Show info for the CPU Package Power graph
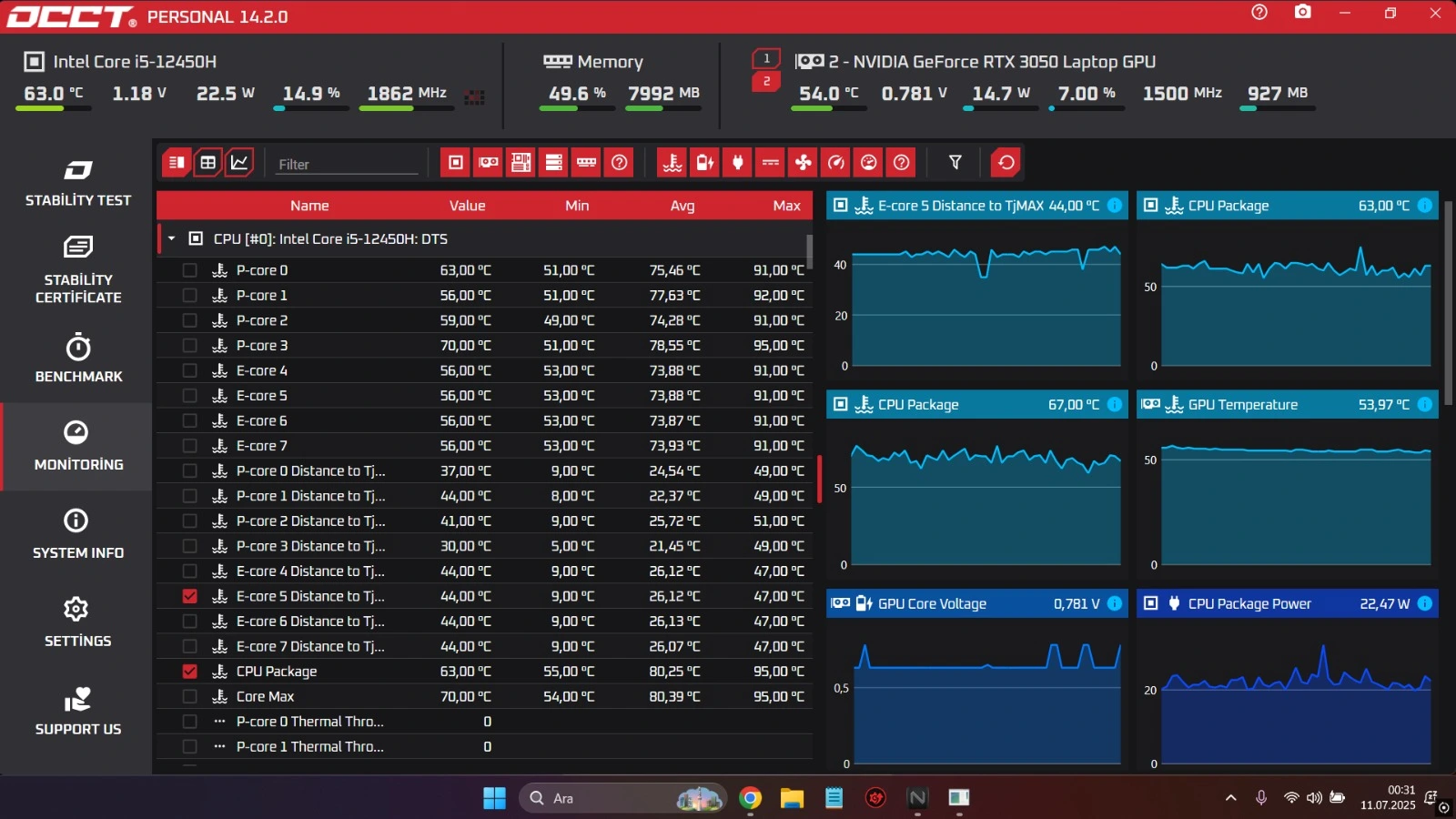 coord(1425,603)
